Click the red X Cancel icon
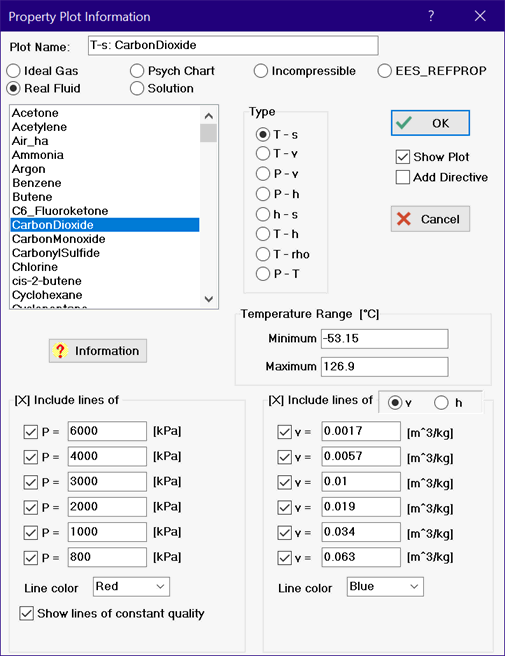 [404, 219]
